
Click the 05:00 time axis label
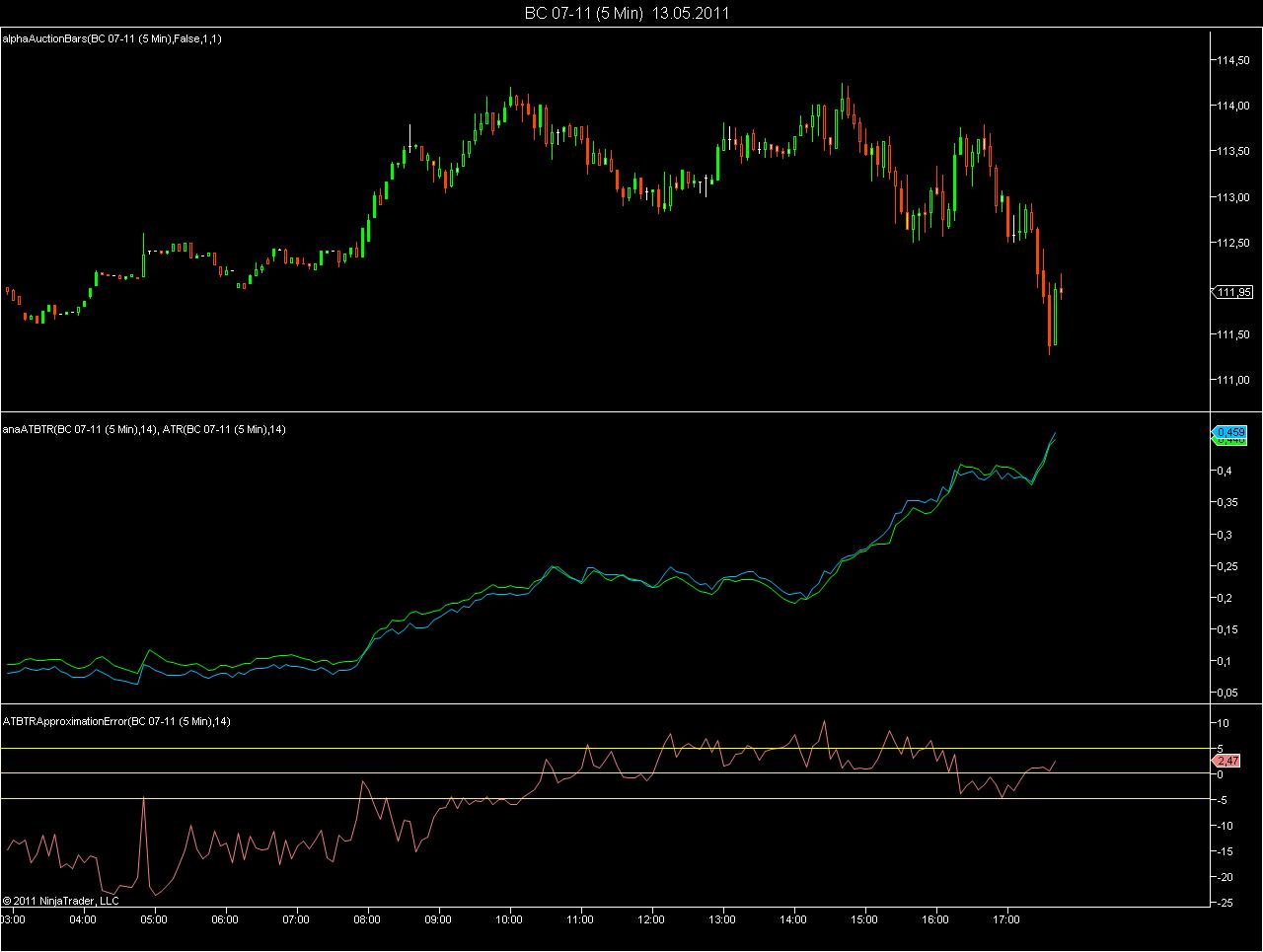tap(153, 919)
